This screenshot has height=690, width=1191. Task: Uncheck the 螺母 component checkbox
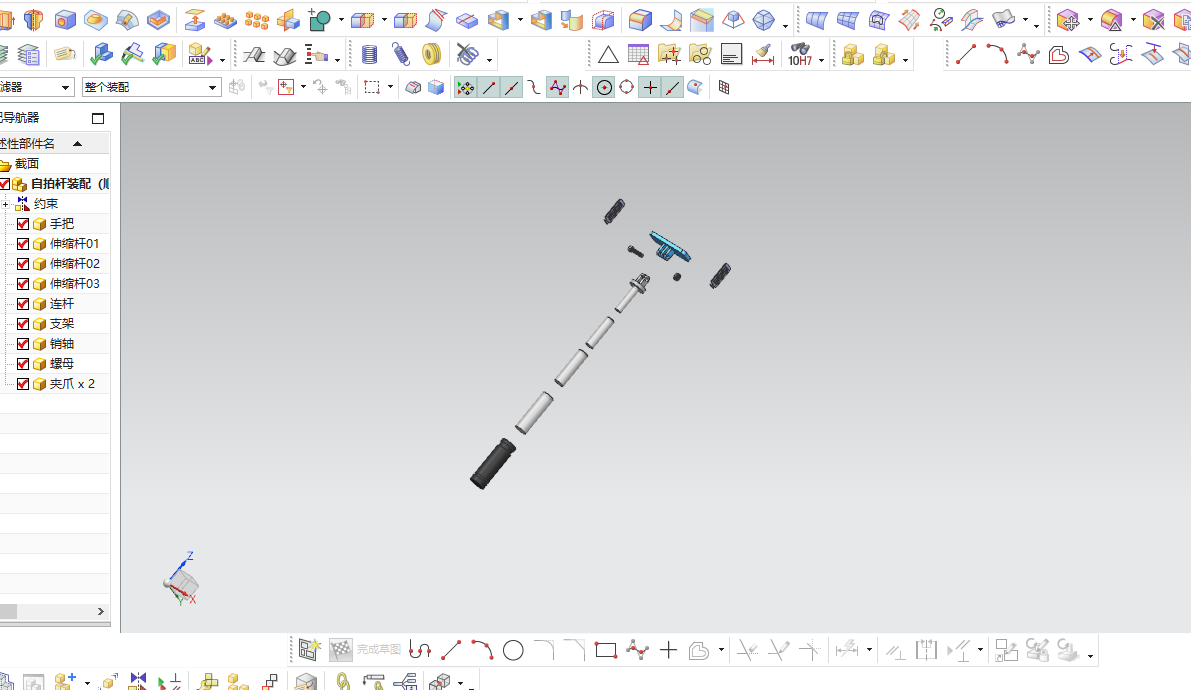pos(23,364)
